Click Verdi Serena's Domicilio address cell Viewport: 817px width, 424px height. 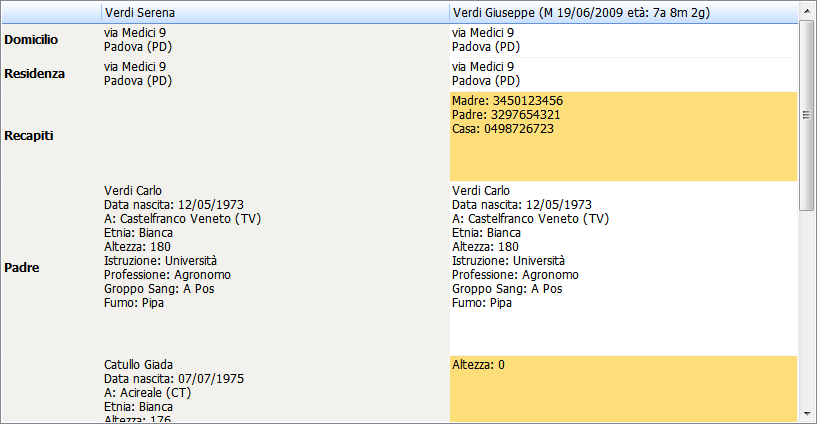[x=275, y=40]
